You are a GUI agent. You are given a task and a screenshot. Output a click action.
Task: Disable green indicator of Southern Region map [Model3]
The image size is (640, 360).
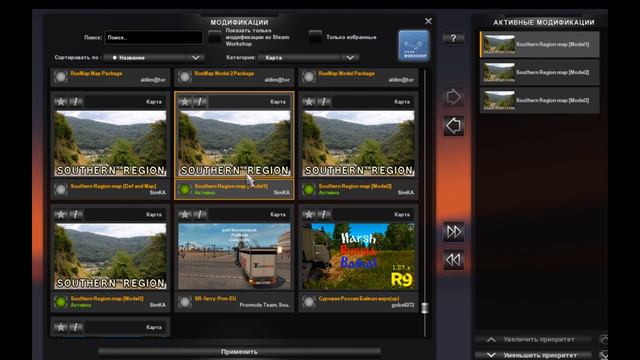(x=61, y=302)
